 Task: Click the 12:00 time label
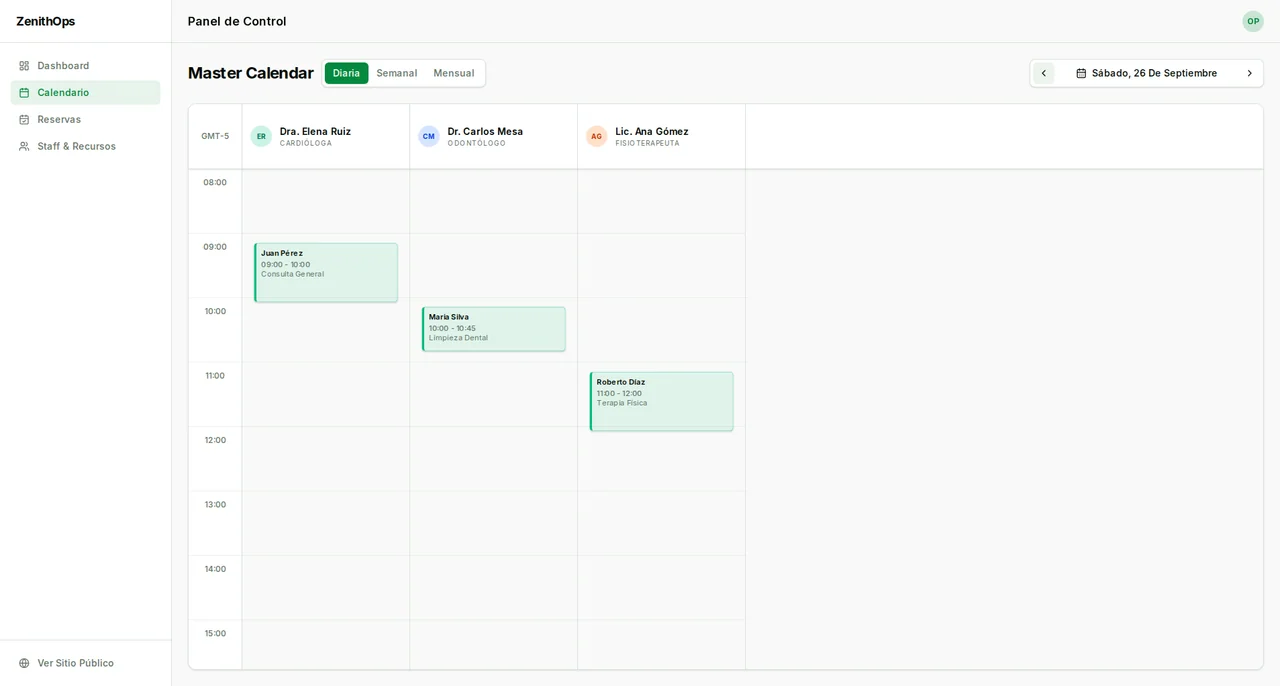click(x=215, y=440)
